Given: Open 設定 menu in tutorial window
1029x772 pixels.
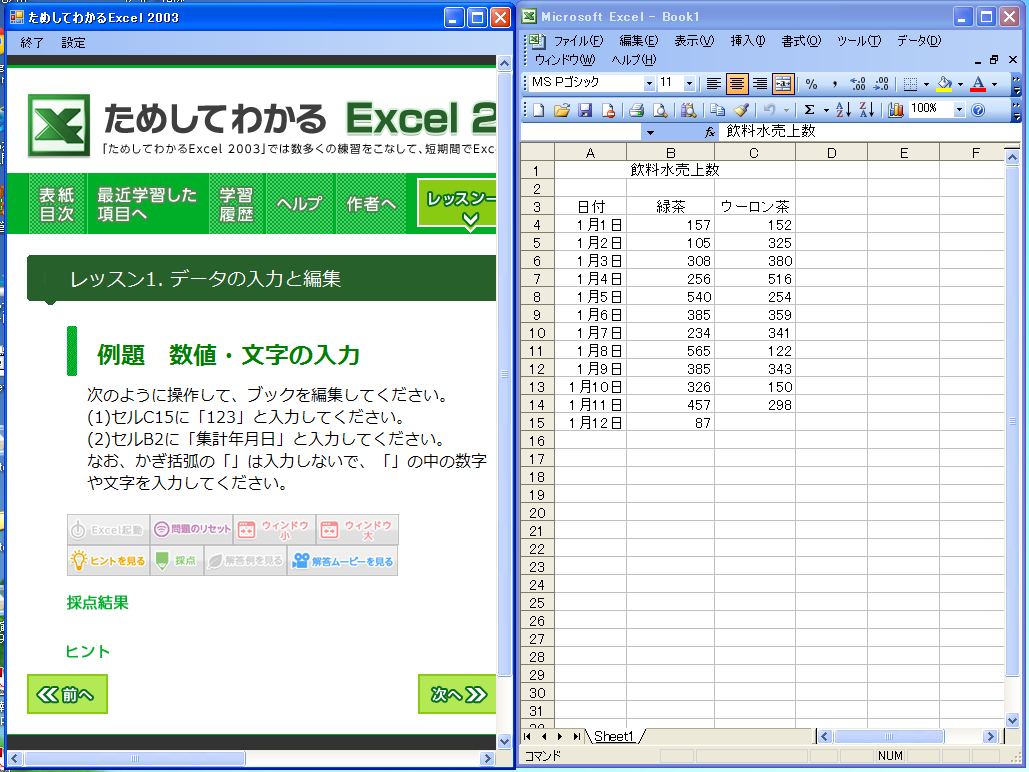Looking at the screenshot, I should (74, 43).
